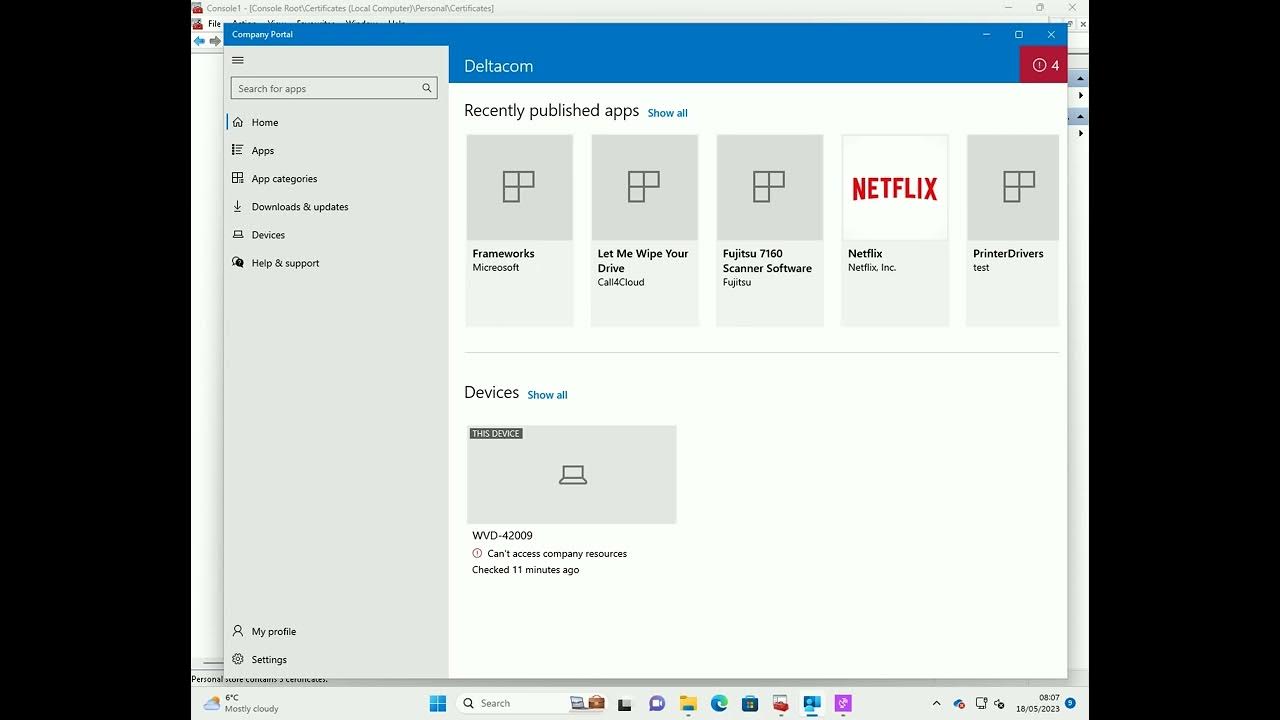The width and height of the screenshot is (1280, 720).
Task: Show hidden system tray icons chevron
Action: 937,703
